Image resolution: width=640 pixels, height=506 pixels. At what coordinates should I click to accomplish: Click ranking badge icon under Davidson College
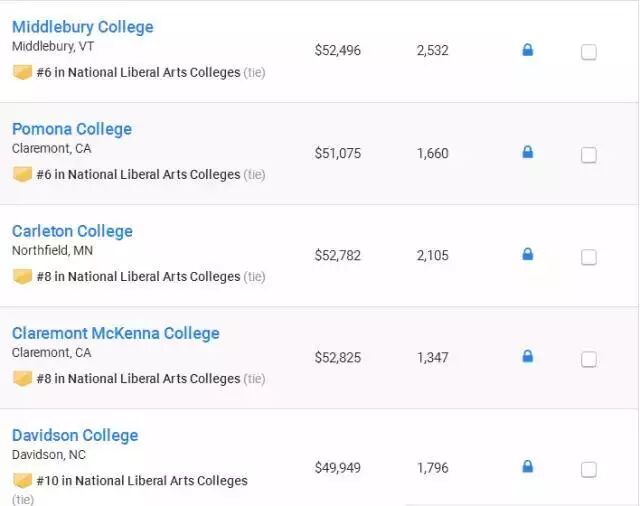pos(22,480)
